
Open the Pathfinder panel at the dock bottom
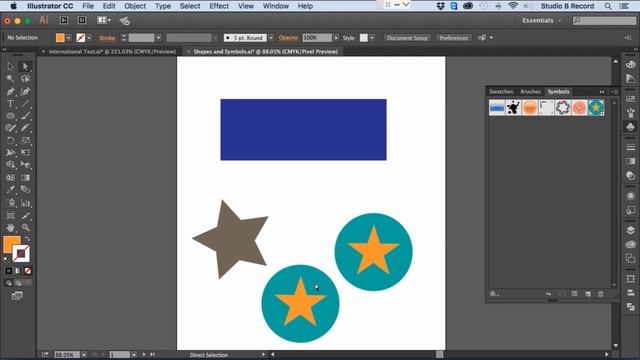pos(630,307)
